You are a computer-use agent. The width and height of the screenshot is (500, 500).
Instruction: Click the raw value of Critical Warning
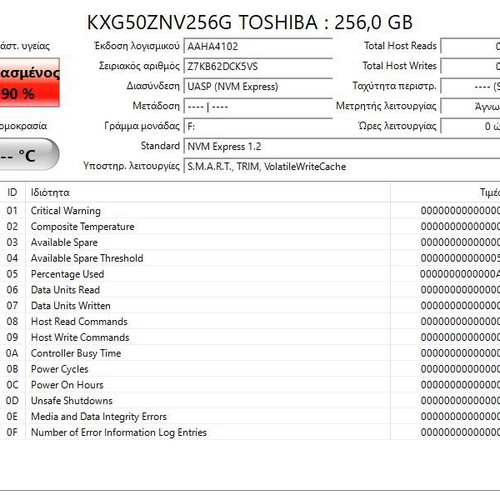pos(460,210)
